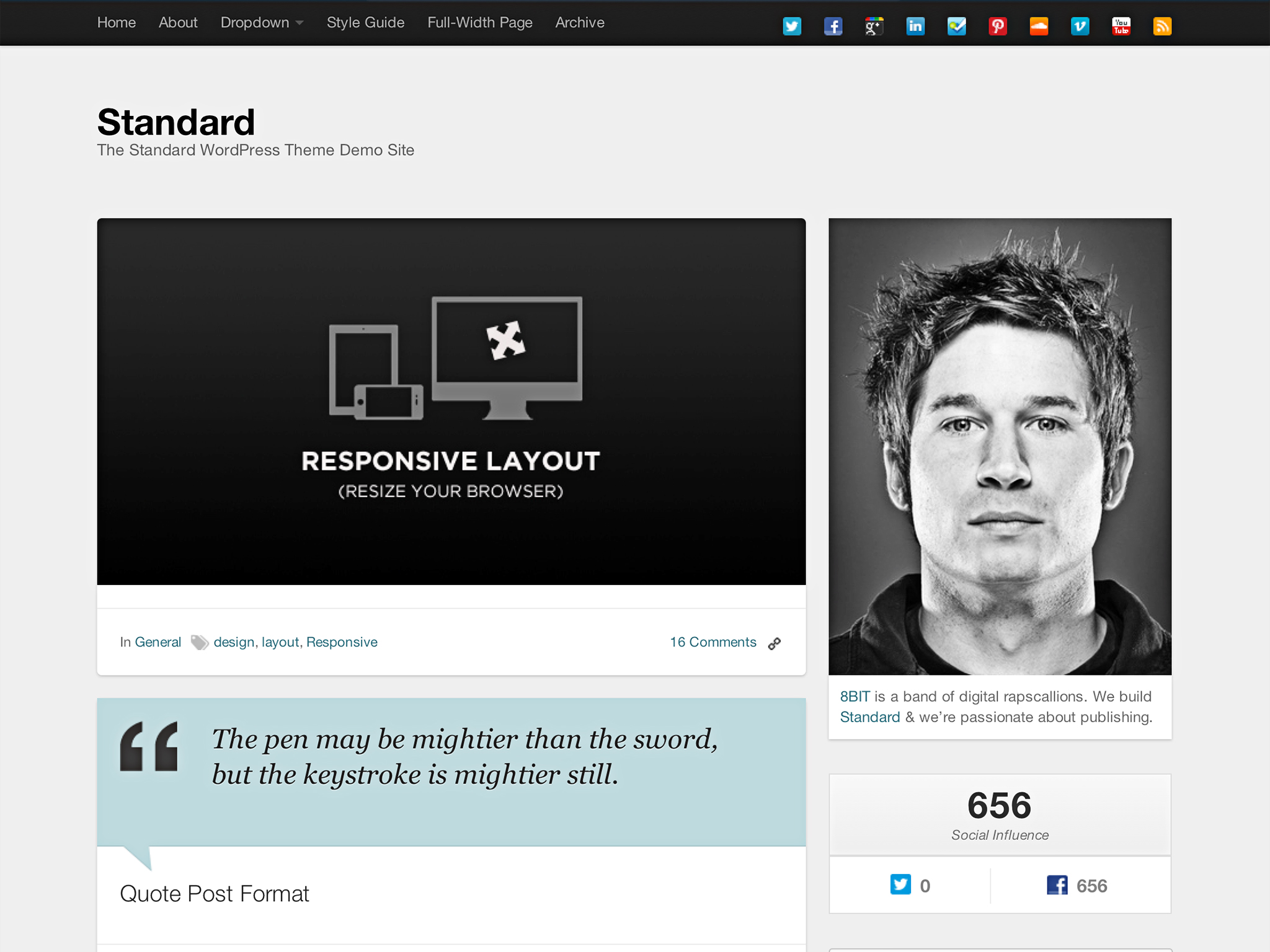This screenshot has width=1270, height=952.
Task: Open the About menu item
Action: [x=178, y=22]
